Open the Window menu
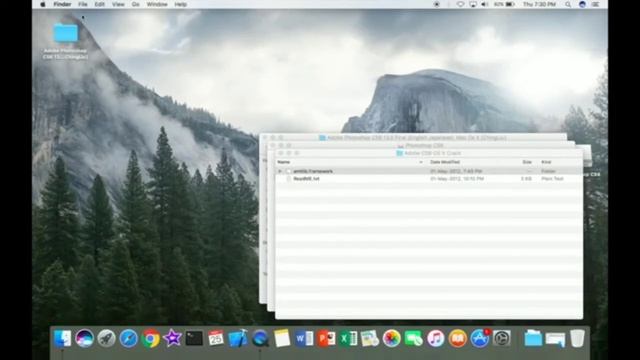640x360 pixels. click(157, 4)
